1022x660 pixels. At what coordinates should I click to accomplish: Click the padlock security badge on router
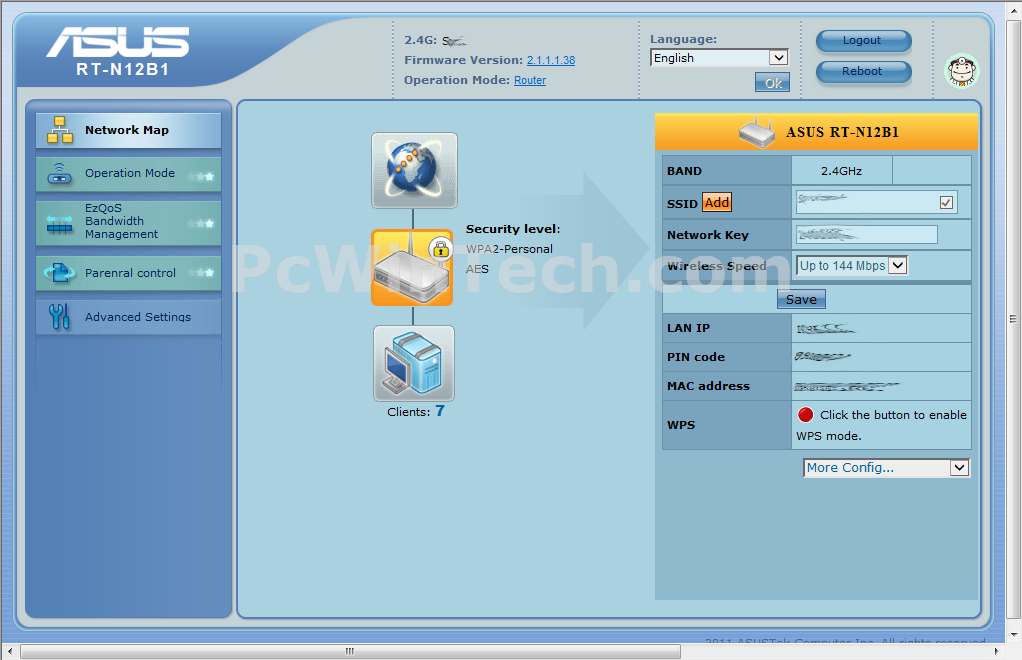[441, 250]
